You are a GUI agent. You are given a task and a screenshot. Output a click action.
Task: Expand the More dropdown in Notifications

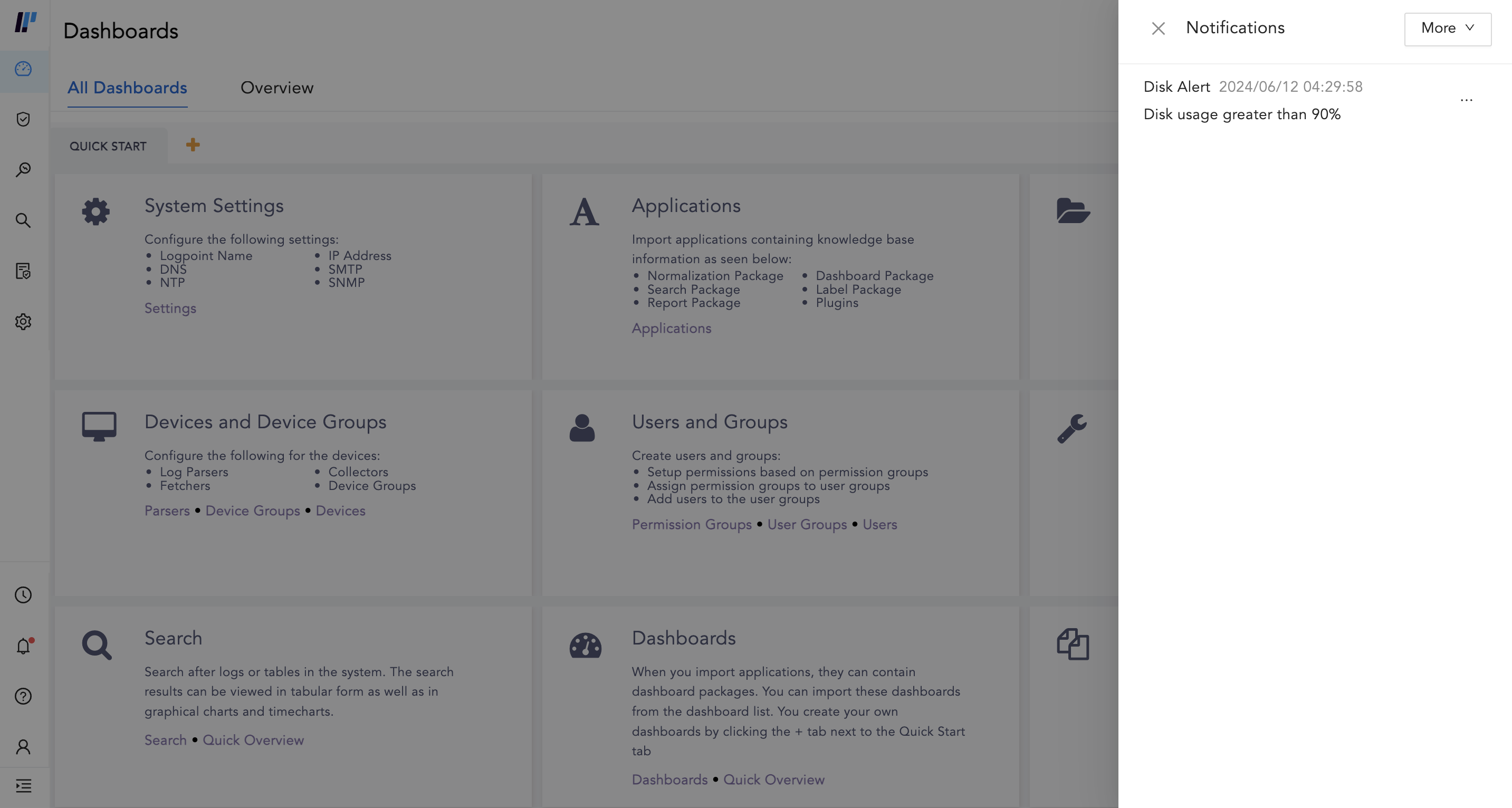coord(1448,29)
